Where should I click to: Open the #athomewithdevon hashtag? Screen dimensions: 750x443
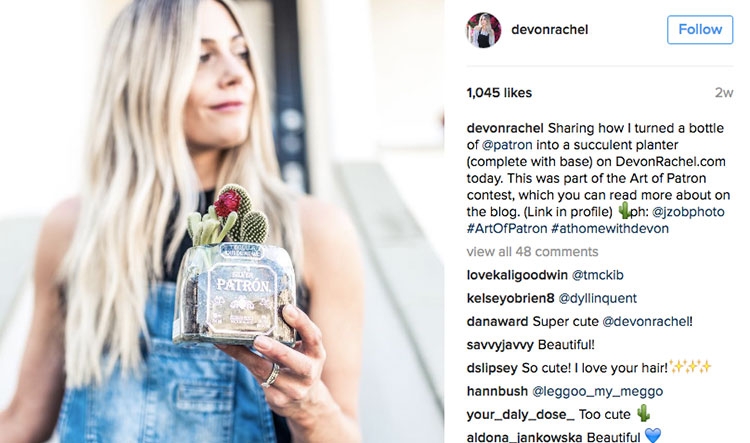(x=610, y=229)
